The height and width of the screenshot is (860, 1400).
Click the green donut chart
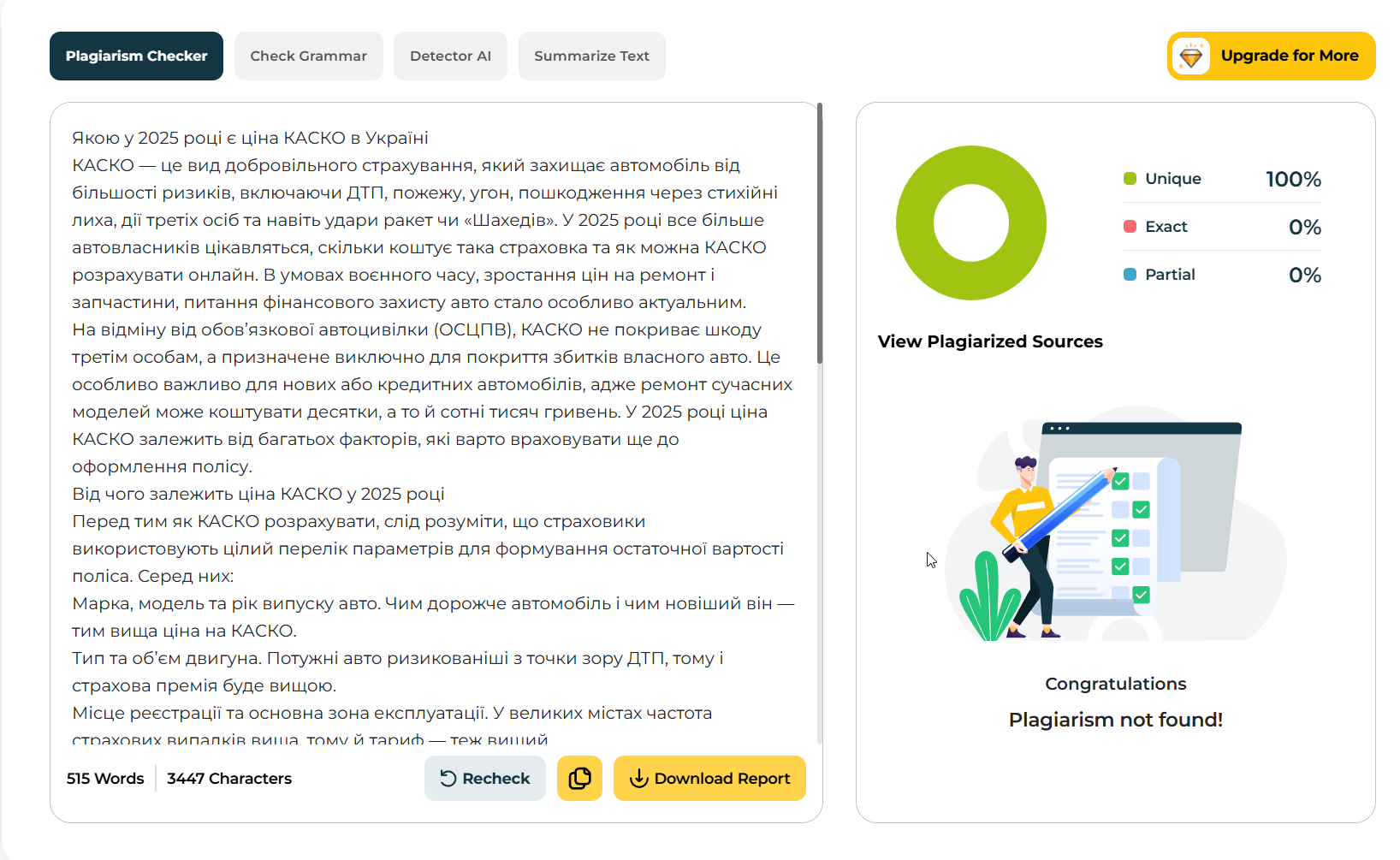[971, 222]
